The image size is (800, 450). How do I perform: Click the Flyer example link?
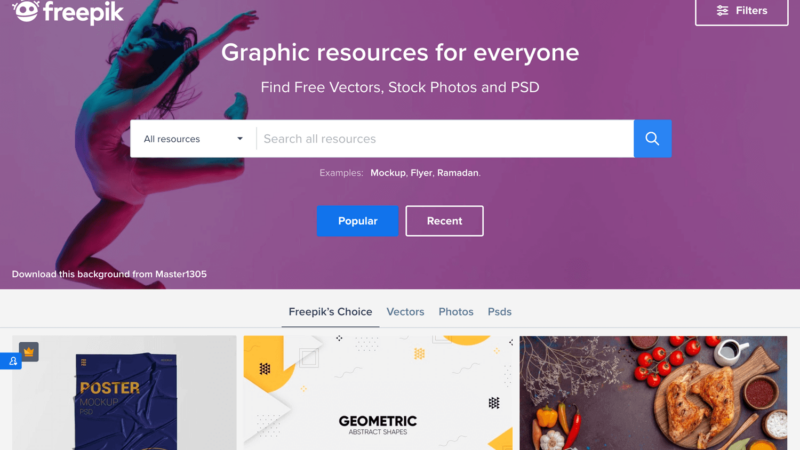tap(422, 173)
